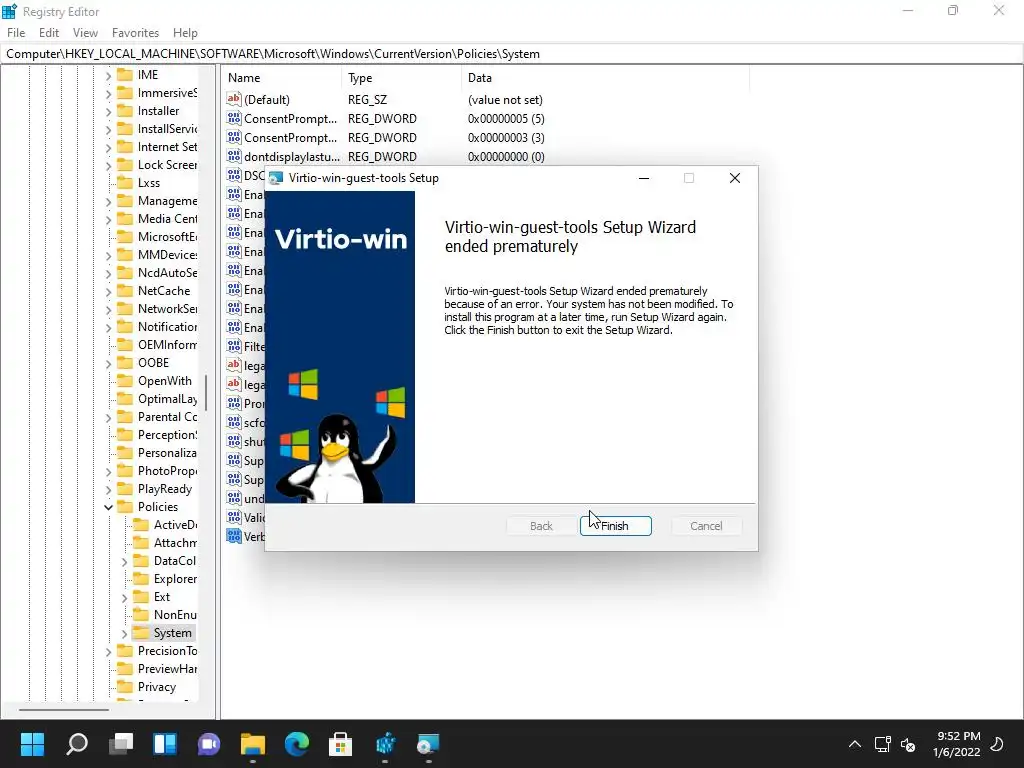Open the File menu in Registry Editor

pyautogui.click(x=16, y=33)
